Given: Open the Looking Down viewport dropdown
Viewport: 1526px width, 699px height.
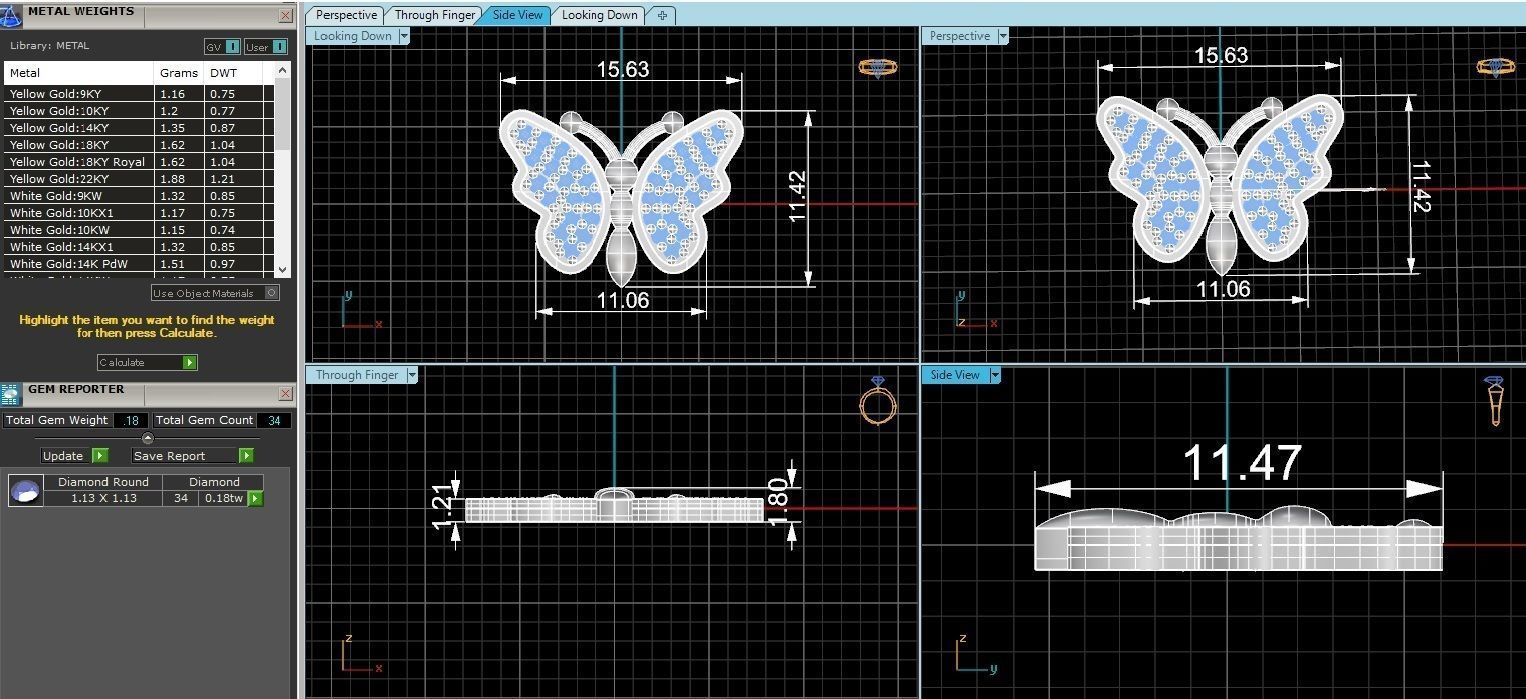Looking at the screenshot, I should coord(404,35).
